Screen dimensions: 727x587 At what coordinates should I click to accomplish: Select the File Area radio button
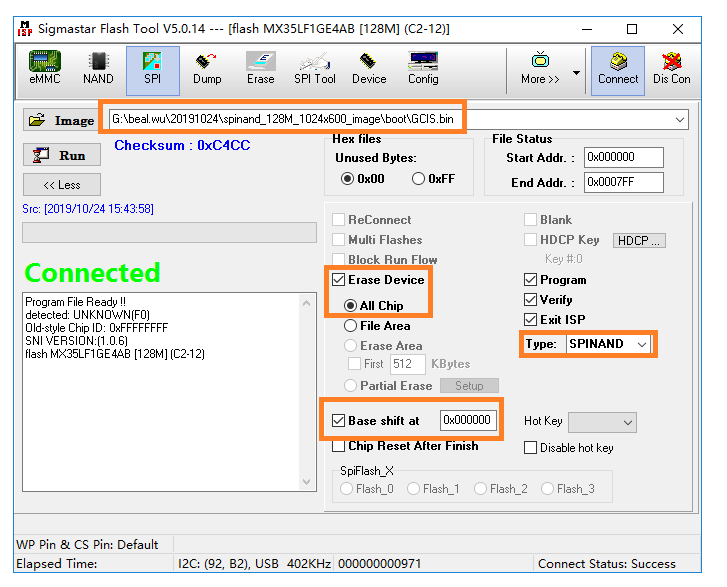coord(350,325)
